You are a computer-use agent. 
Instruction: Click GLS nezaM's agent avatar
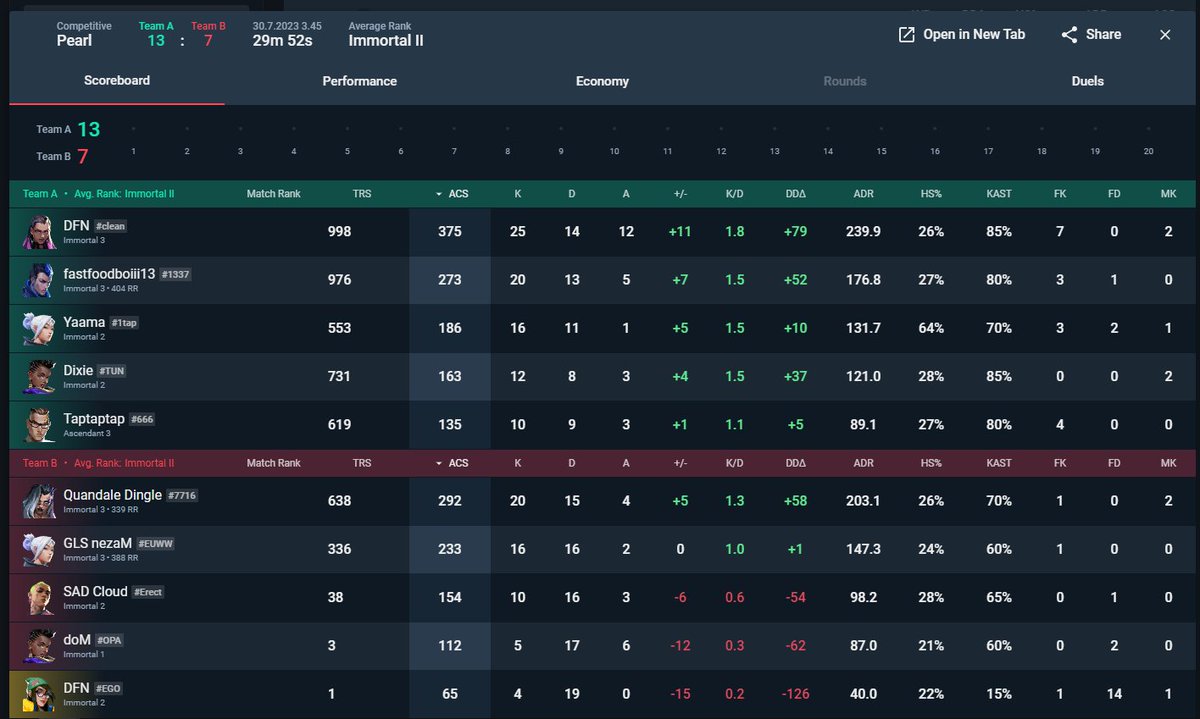(40, 549)
